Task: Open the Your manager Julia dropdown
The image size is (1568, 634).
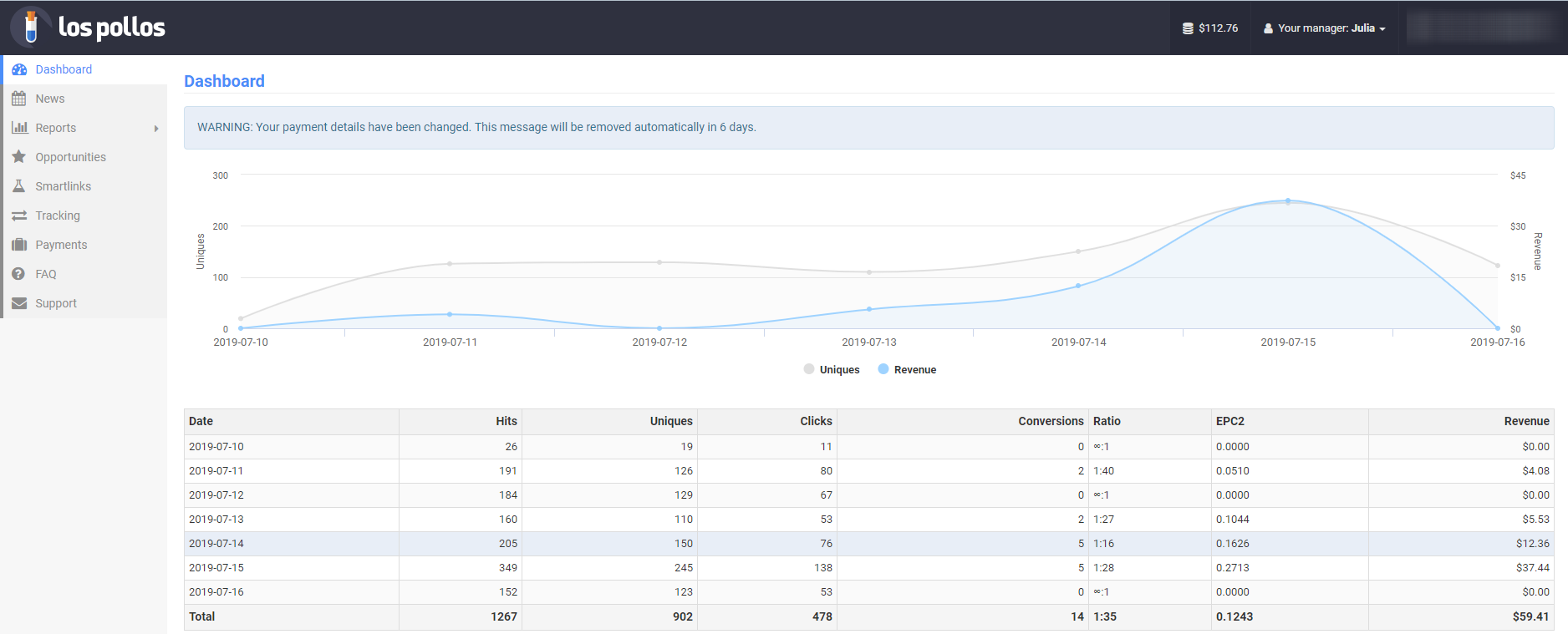Action: 1325,28
